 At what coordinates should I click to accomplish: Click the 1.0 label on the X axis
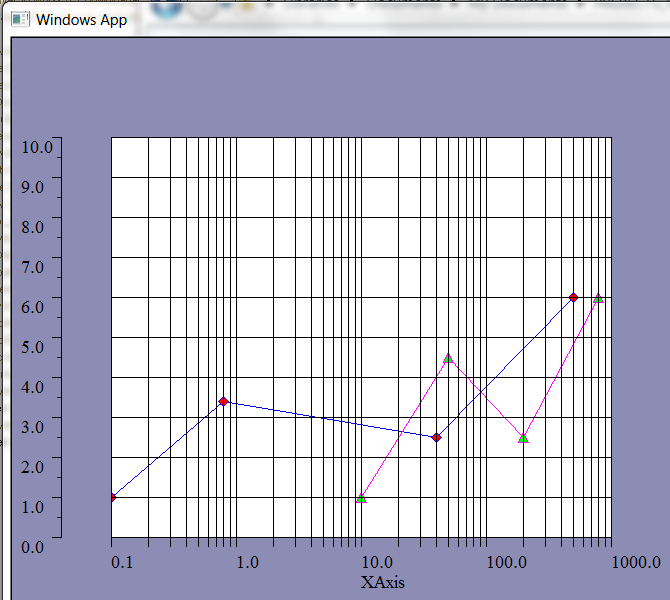point(247,563)
